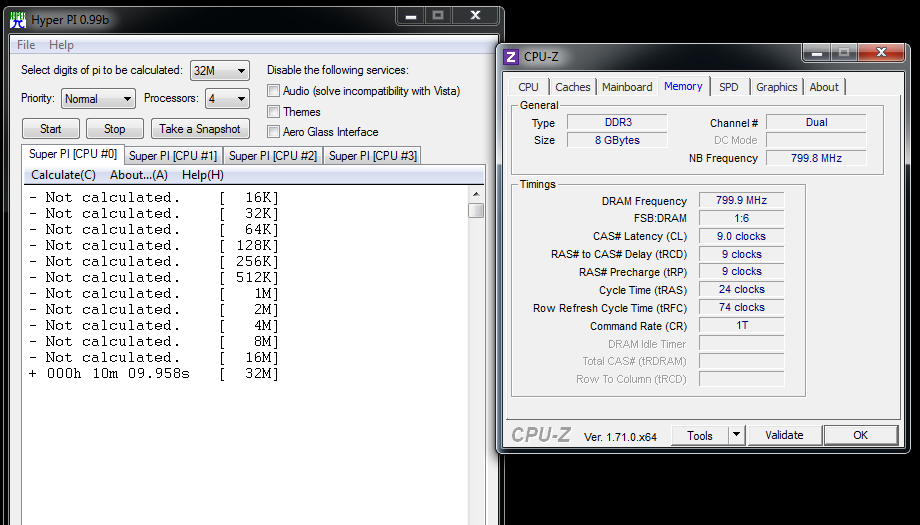
Task: Switch to Super PI [CPU #2] tab
Action: tap(273, 156)
